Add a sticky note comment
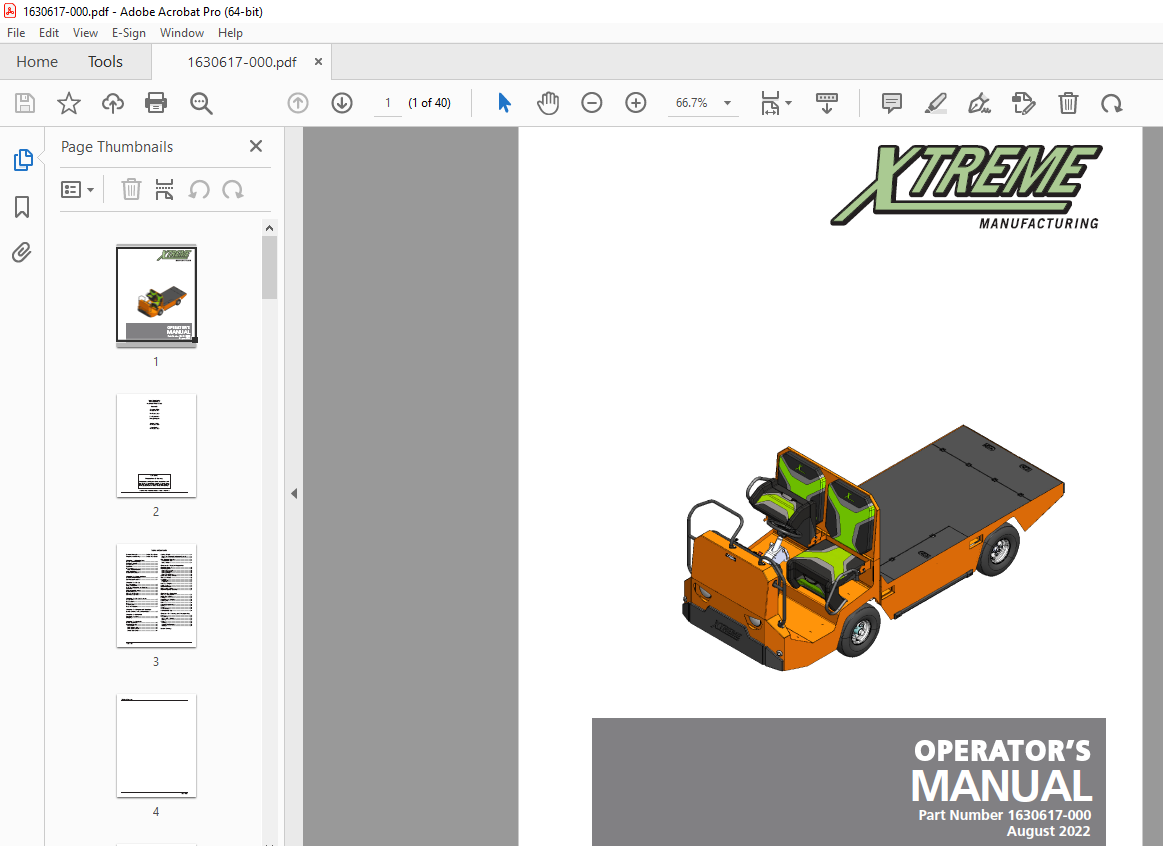This screenshot has height=846, width=1163. click(892, 103)
